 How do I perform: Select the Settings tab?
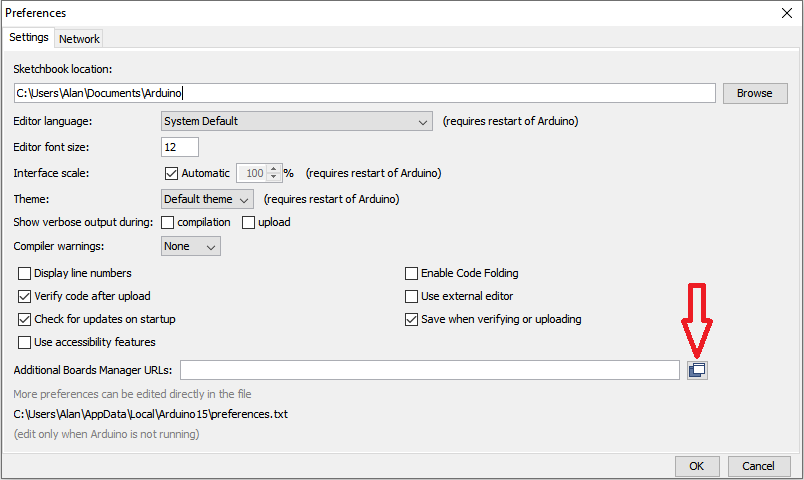click(x=29, y=37)
